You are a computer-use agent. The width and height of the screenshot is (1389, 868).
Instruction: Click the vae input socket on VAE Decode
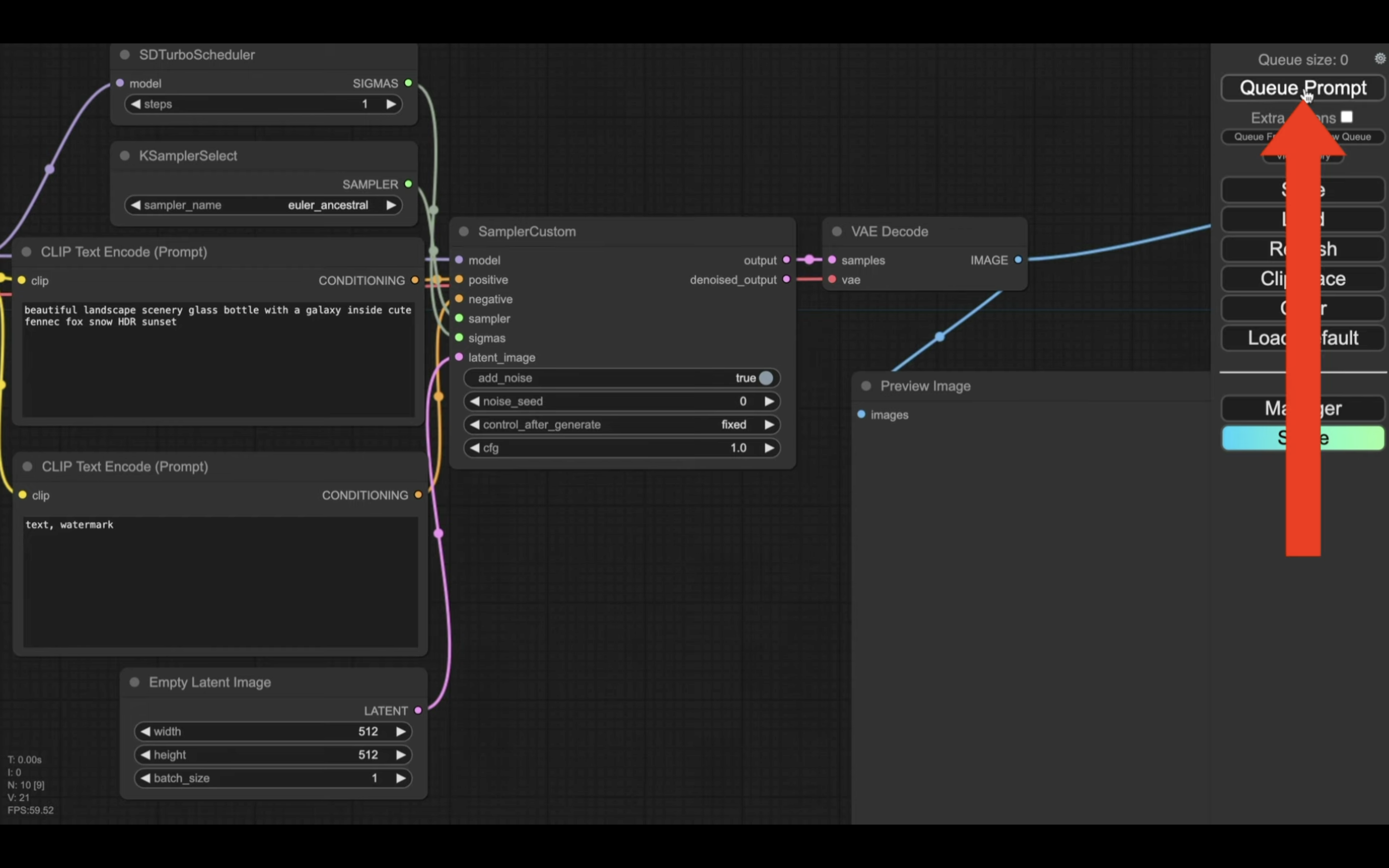(832, 280)
